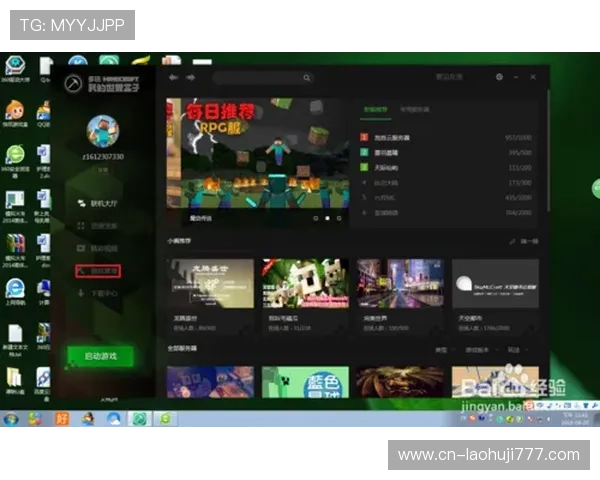Click the back arrow in the launcher header
The width and height of the screenshot is (600, 480).
click(173, 77)
